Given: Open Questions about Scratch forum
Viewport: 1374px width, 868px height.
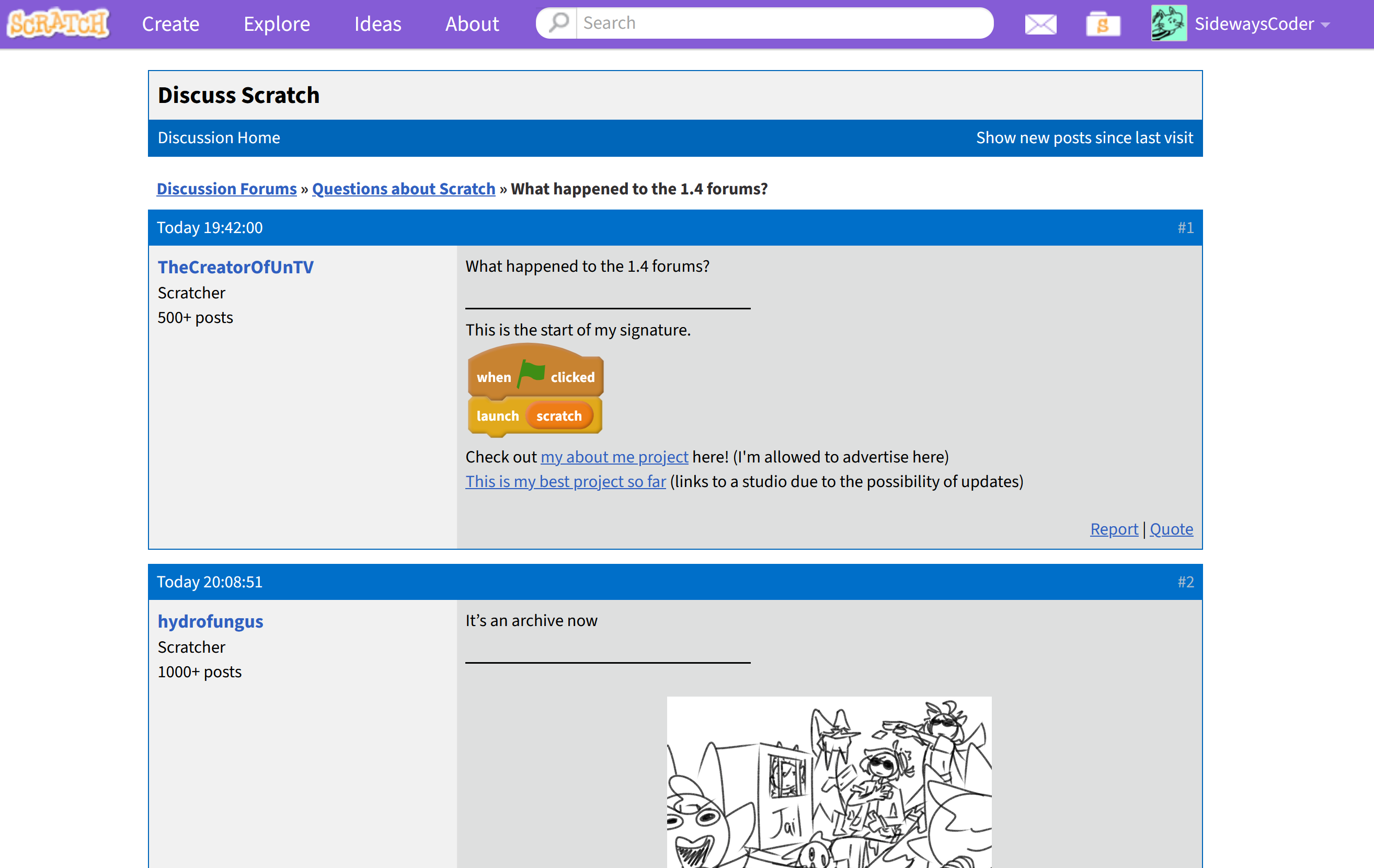Looking at the screenshot, I should (x=403, y=189).
